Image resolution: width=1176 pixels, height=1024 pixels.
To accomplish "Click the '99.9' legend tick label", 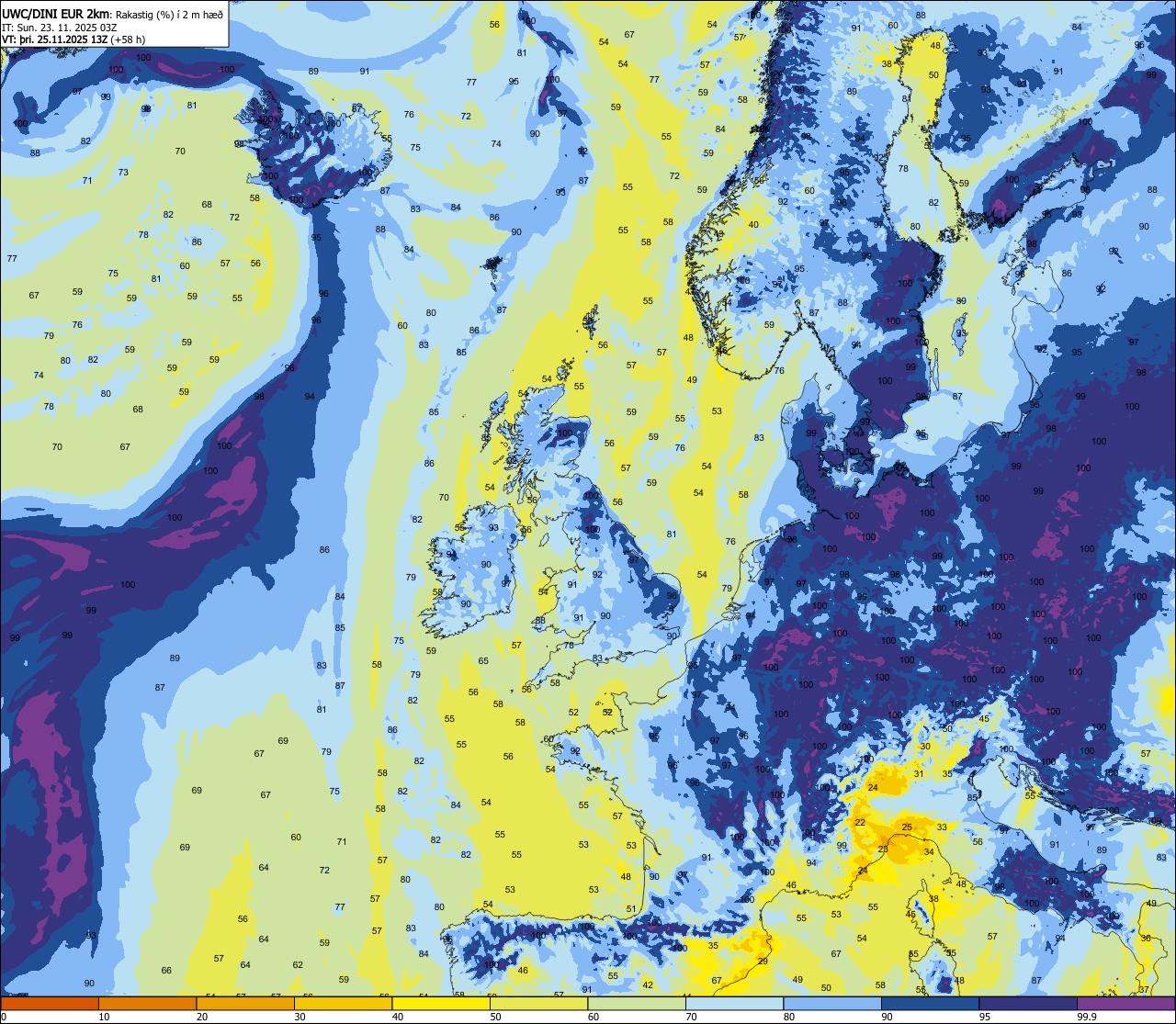I will point(1089,1017).
